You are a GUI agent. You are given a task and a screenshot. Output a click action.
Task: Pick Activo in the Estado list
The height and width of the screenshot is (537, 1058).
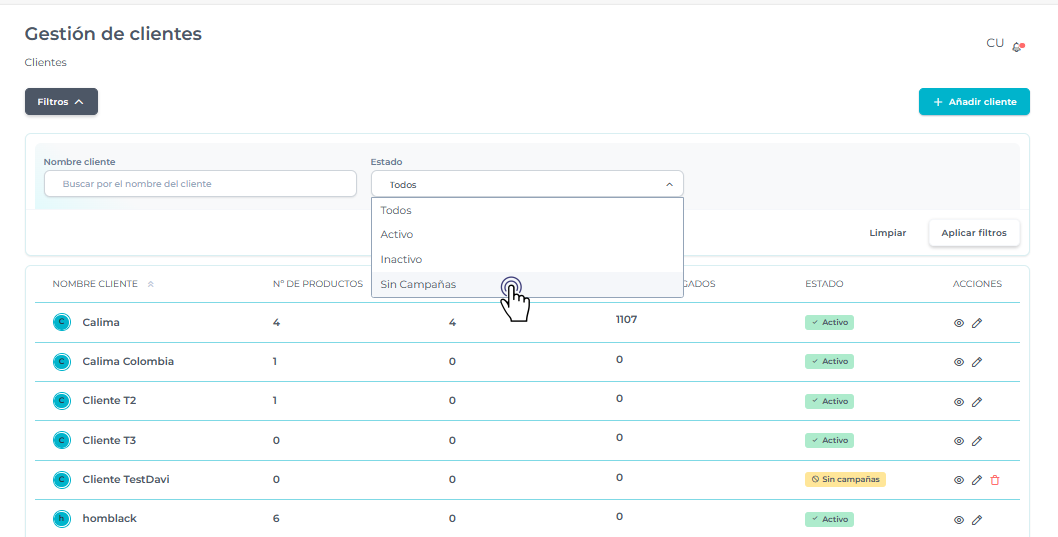pos(397,235)
